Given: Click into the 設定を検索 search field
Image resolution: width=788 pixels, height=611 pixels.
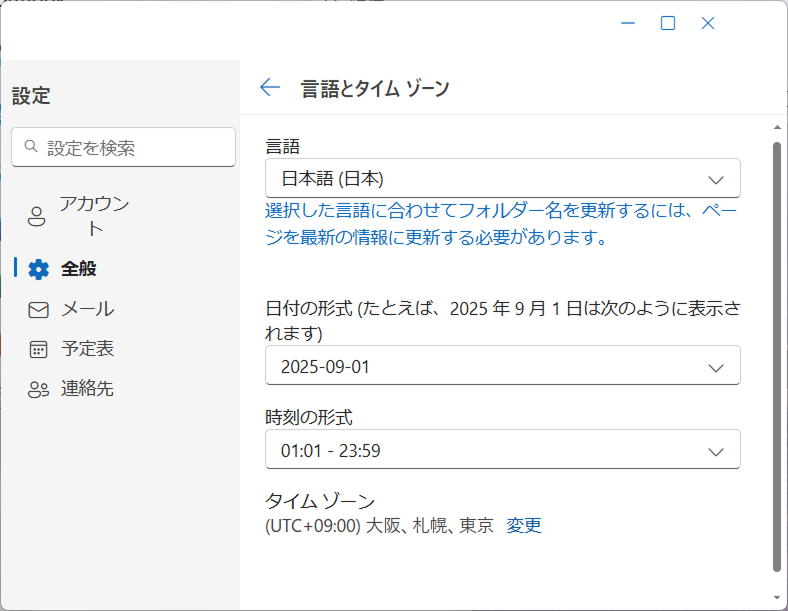Looking at the screenshot, I should (x=124, y=147).
